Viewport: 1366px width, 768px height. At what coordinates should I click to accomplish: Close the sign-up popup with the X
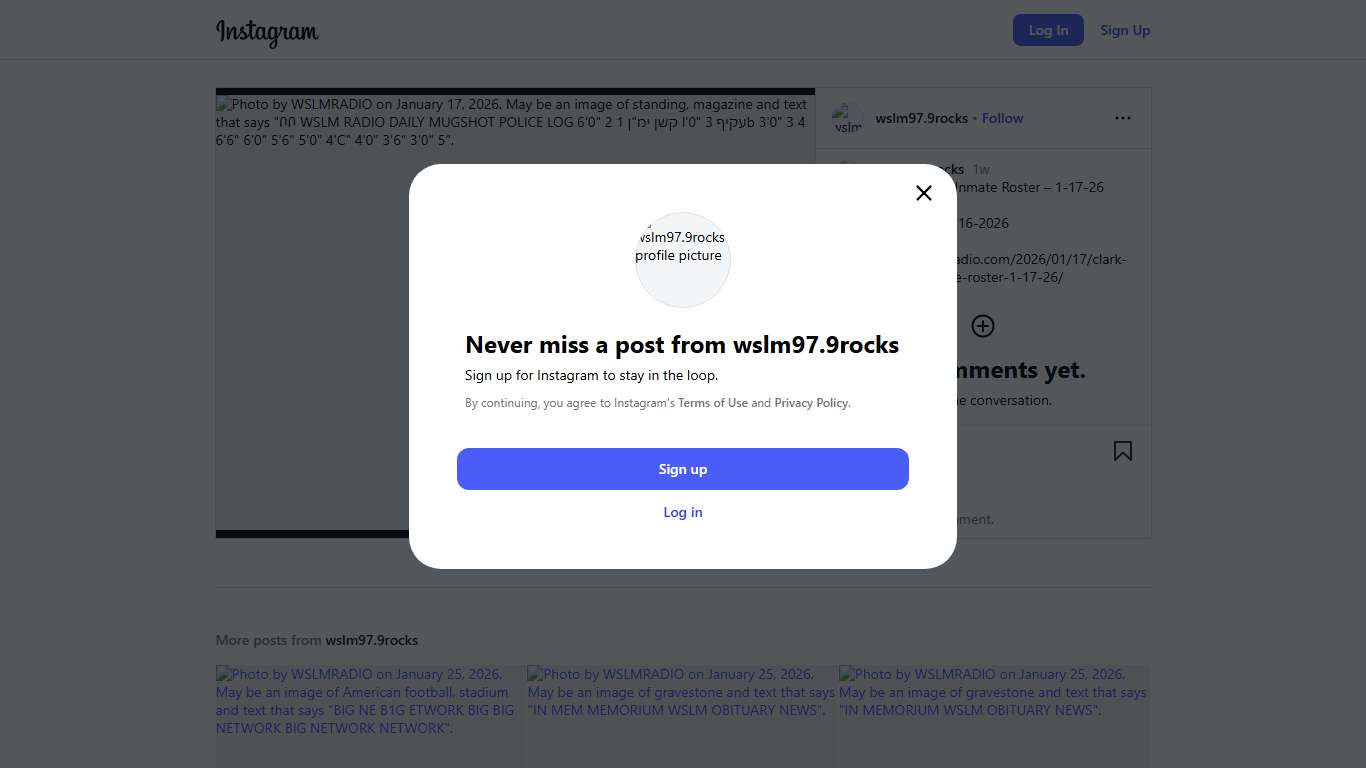tap(924, 193)
